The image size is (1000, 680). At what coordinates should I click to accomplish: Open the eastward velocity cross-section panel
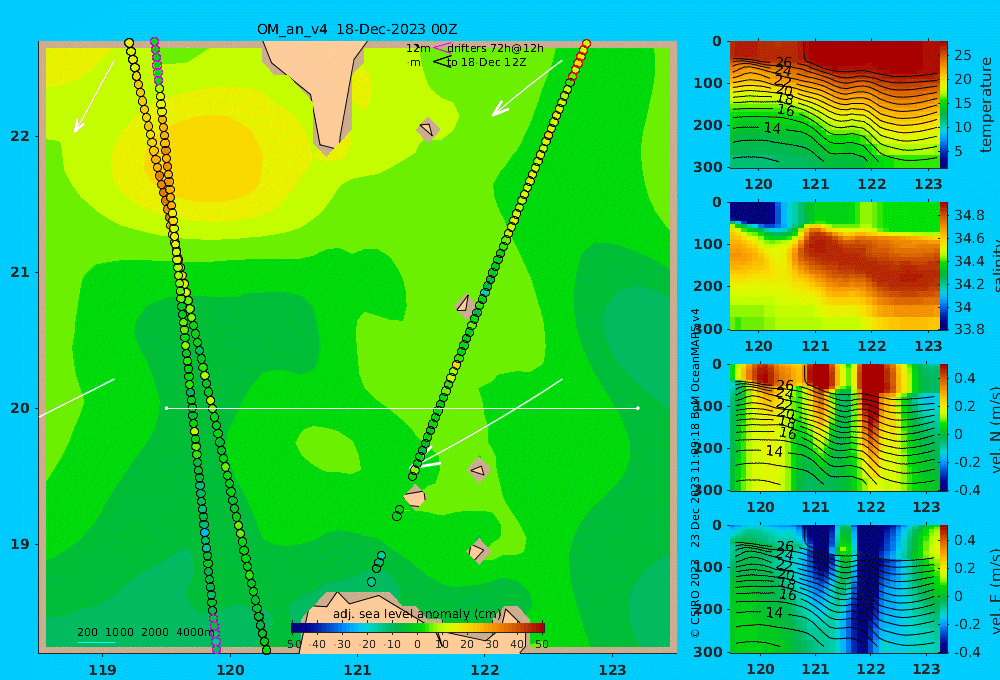(x=834, y=589)
